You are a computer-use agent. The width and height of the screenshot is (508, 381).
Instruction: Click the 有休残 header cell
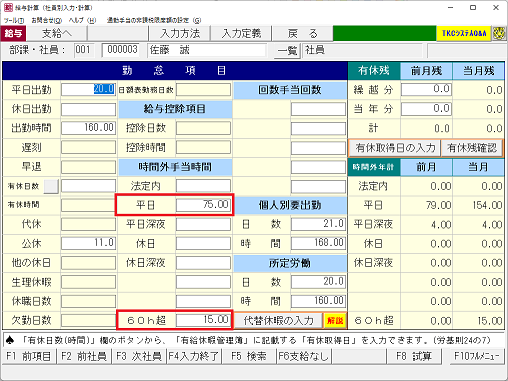point(374,71)
